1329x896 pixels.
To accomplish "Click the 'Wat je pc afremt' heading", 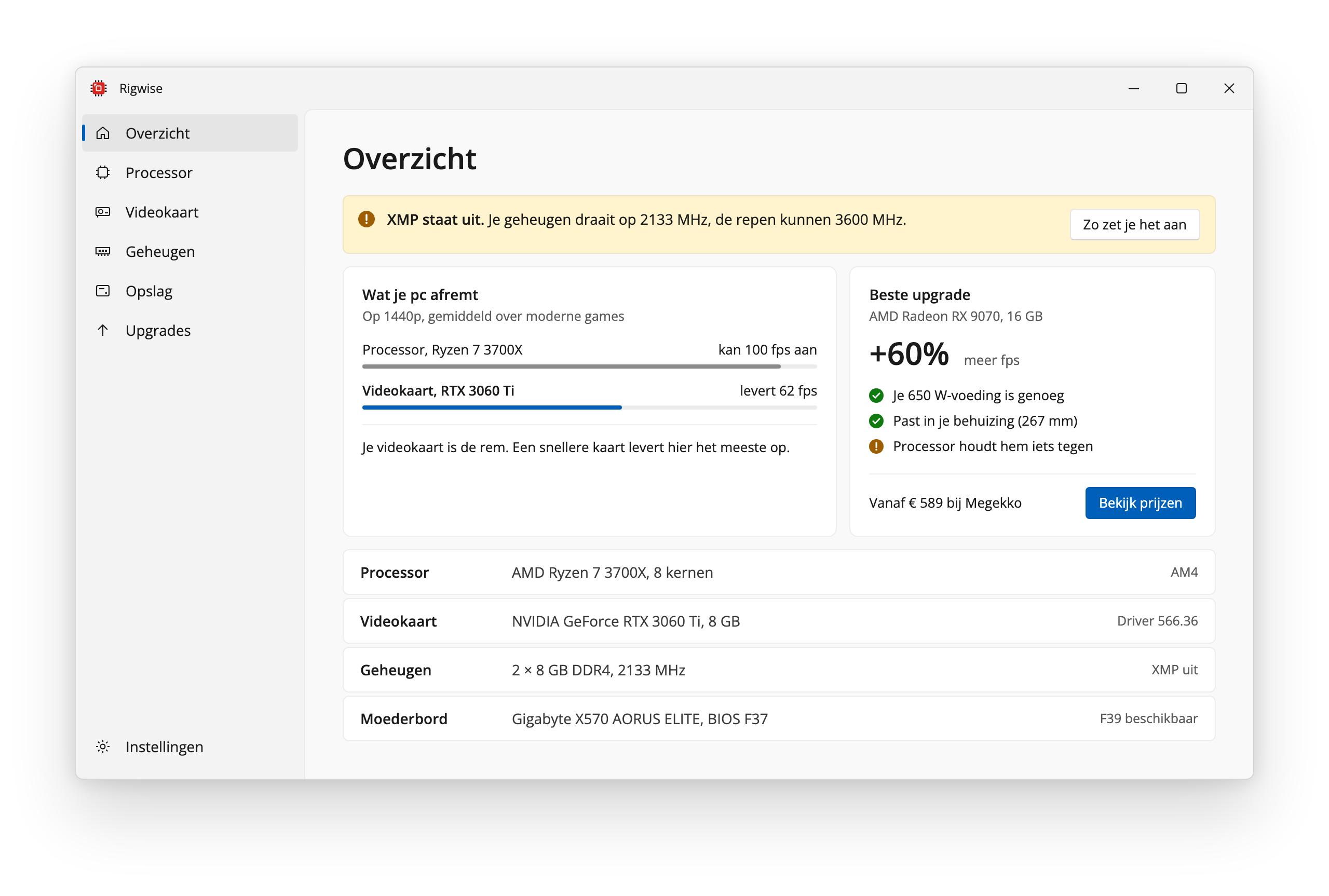I will (x=420, y=295).
